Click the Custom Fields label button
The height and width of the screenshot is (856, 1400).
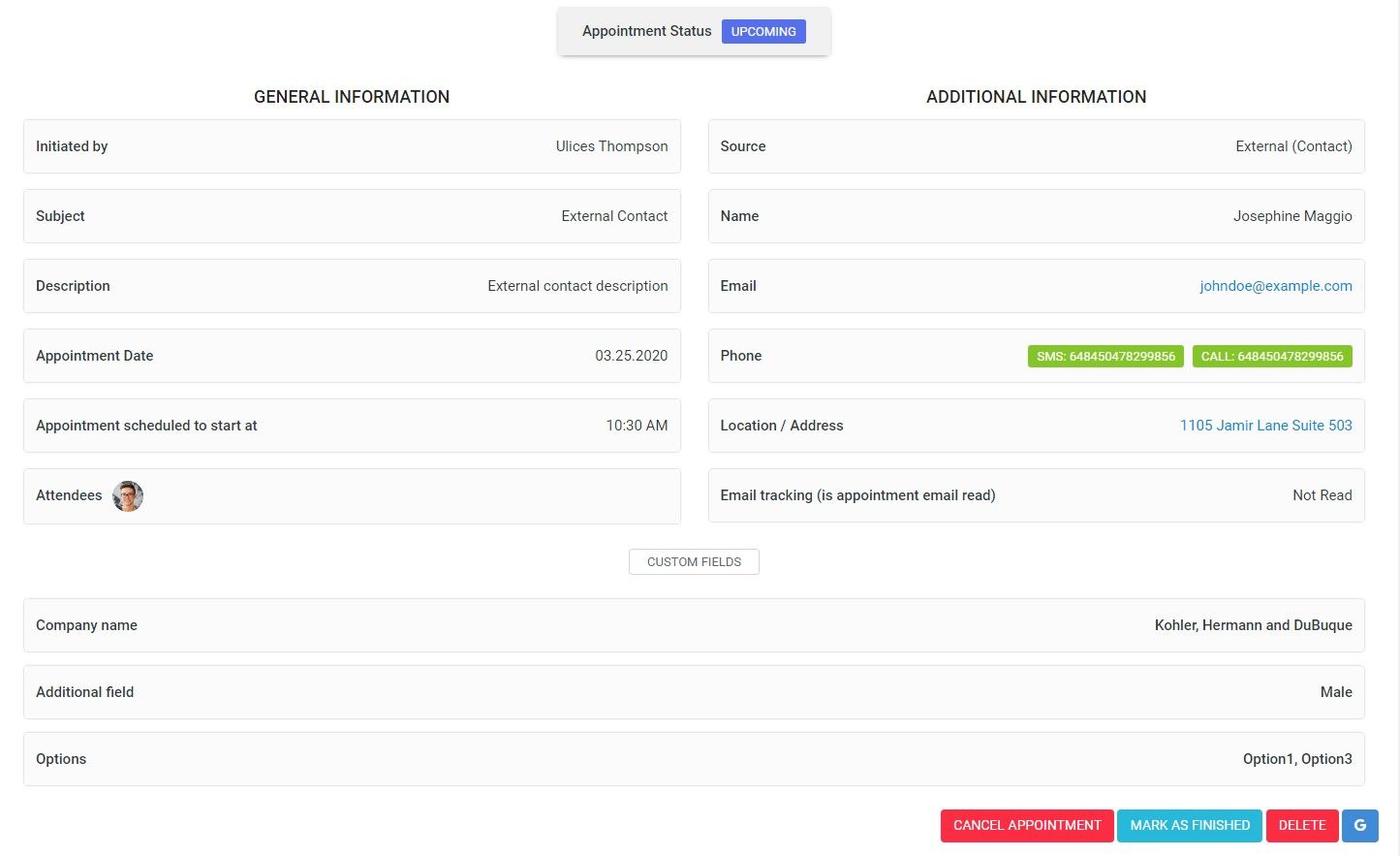coord(694,562)
